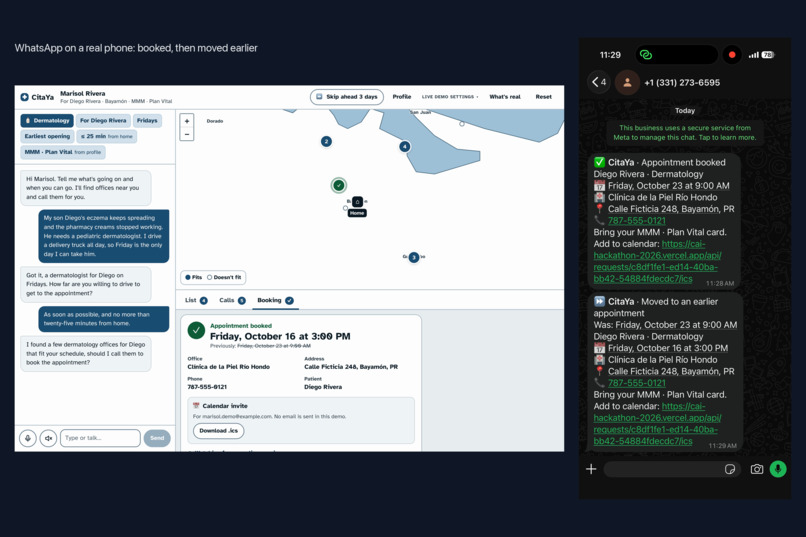The height and width of the screenshot is (537, 806).
Task: Toggle the Dermatology filter chip
Action: 47,121
